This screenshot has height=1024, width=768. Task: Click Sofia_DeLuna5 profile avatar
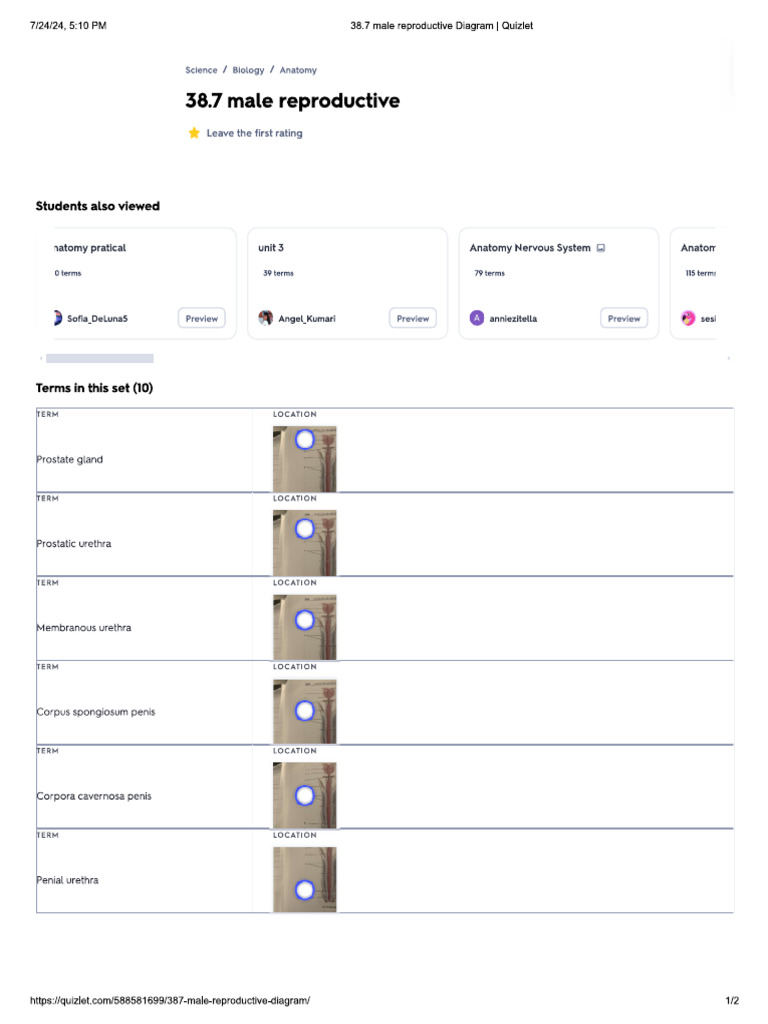click(x=57, y=318)
